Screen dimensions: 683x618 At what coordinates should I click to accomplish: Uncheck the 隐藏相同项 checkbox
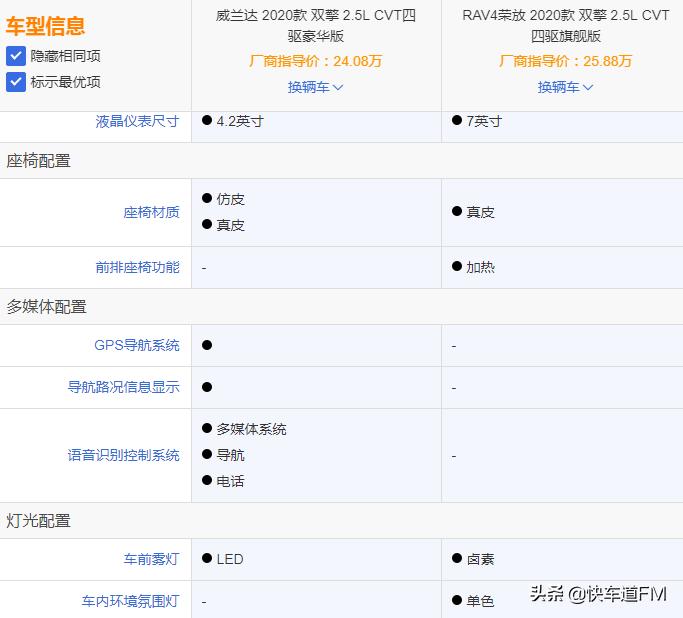click(16, 56)
